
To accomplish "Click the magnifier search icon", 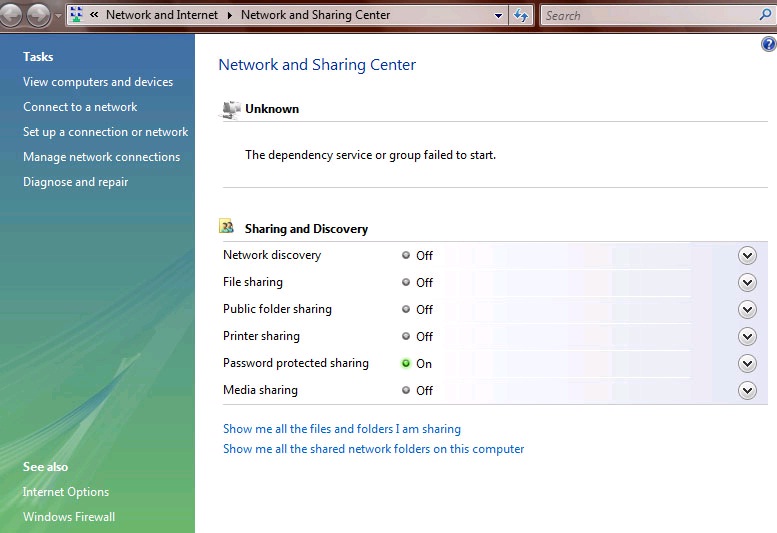I will tap(765, 14).
